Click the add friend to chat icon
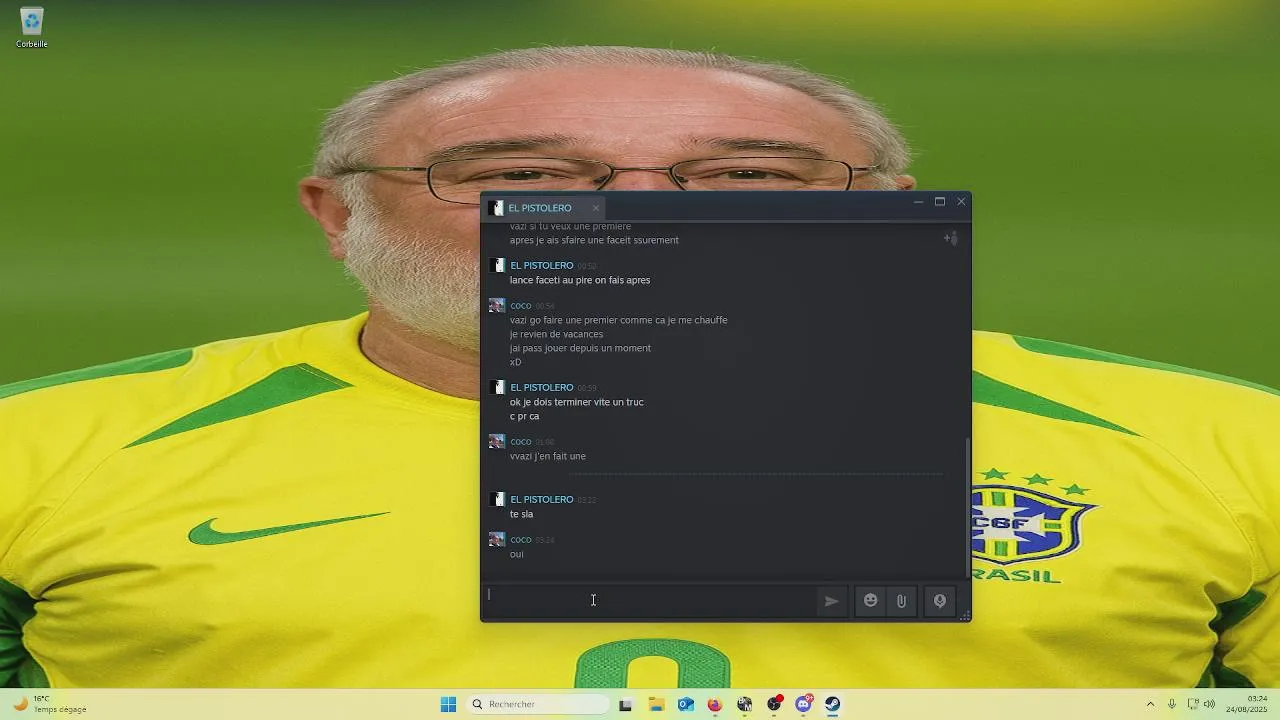The width and height of the screenshot is (1280, 720). [x=951, y=238]
